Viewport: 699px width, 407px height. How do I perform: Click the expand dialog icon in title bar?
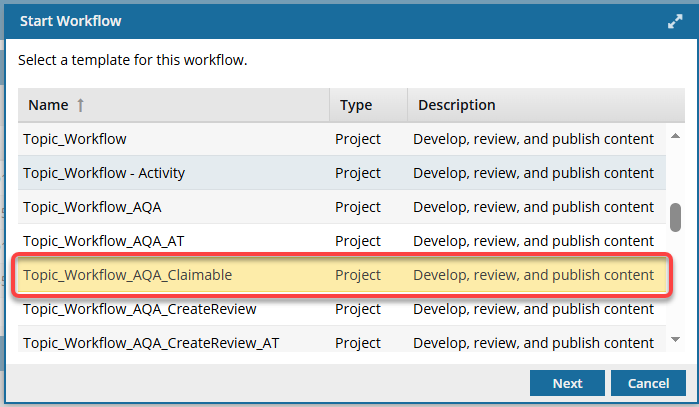(675, 20)
